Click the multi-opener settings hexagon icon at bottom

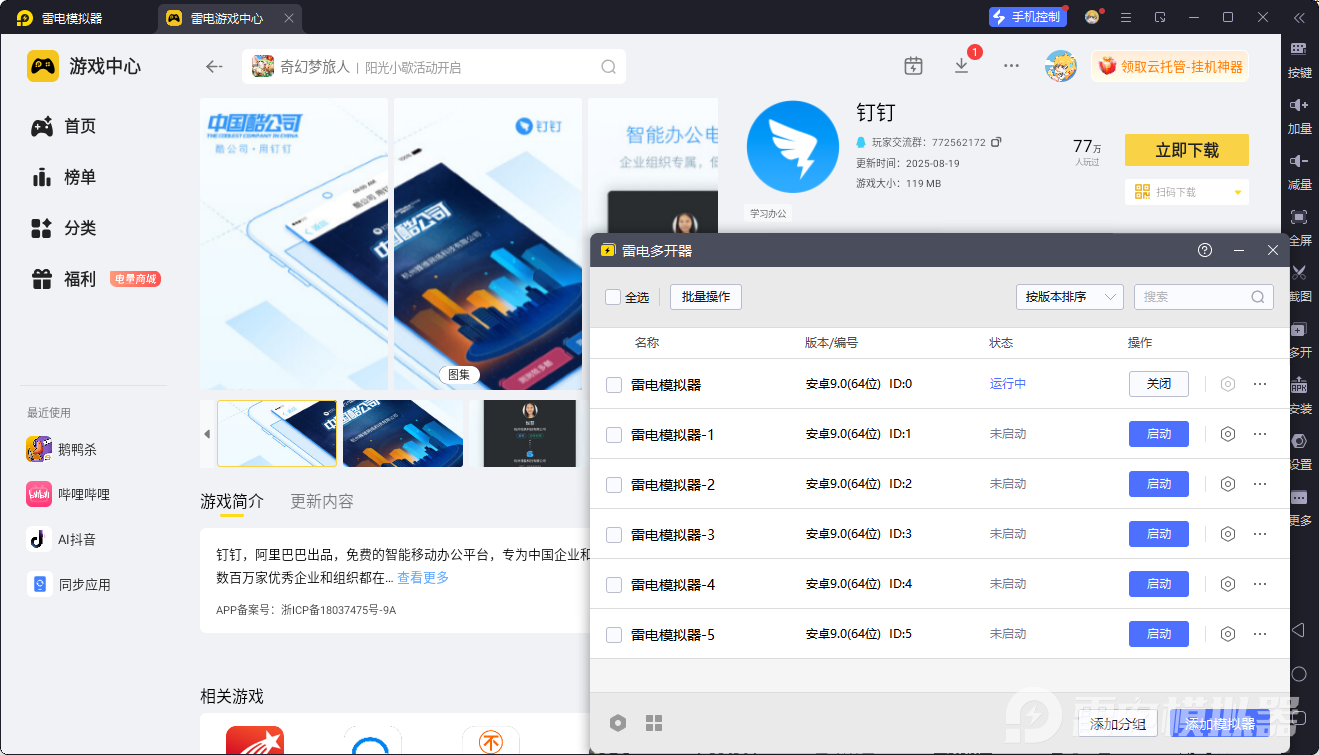click(x=618, y=723)
